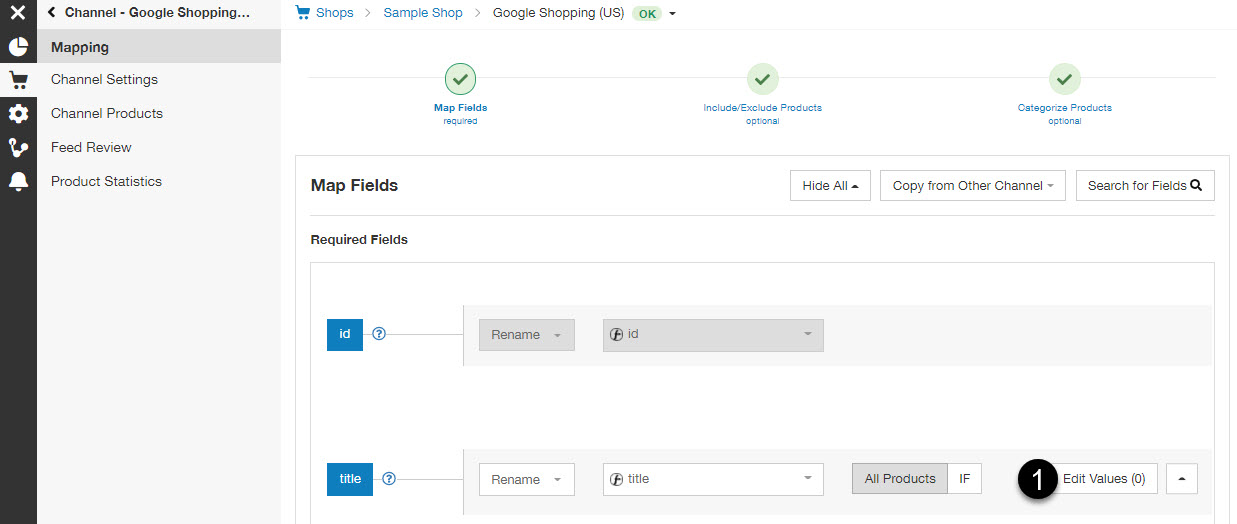Click Channel - Google Shopping header text
The image size is (1237, 524).
coord(157,13)
